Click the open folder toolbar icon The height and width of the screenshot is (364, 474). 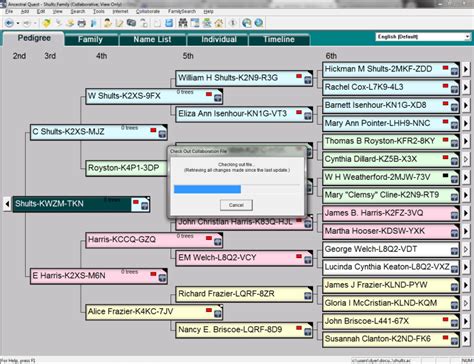pos(47,23)
